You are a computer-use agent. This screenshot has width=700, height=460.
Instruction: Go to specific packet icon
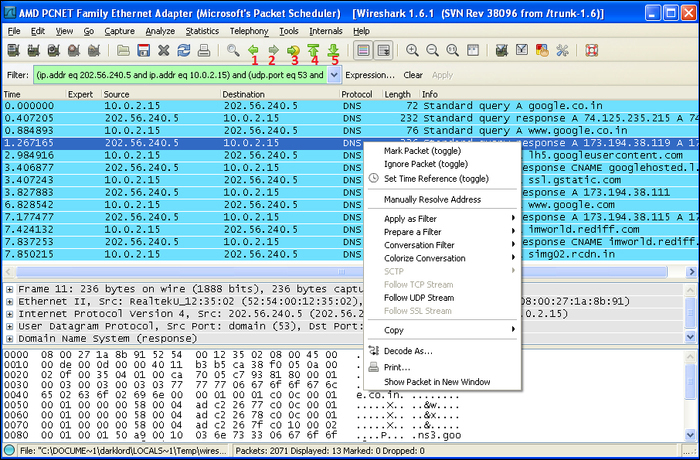click(293, 50)
